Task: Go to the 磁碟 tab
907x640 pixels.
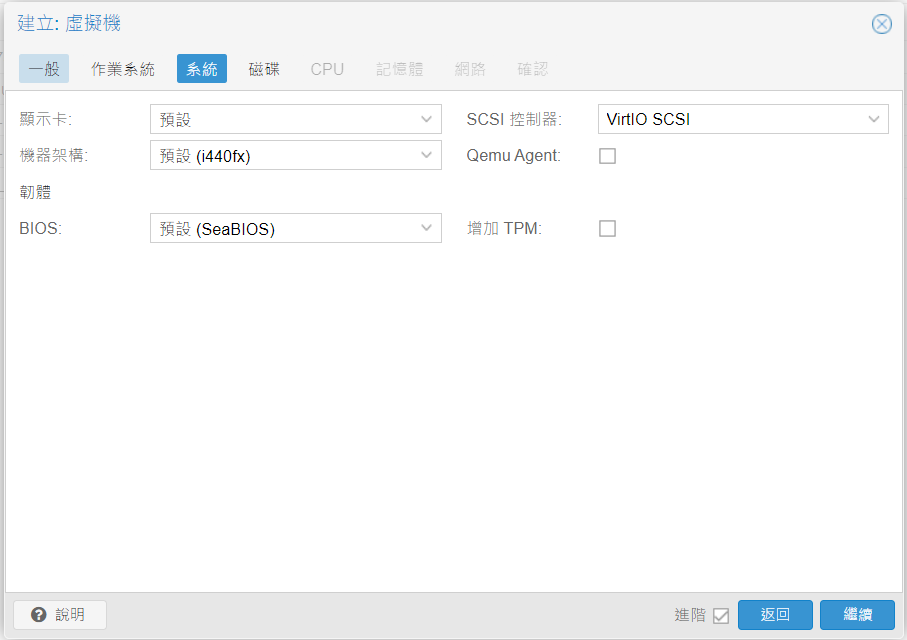Action: (x=264, y=69)
